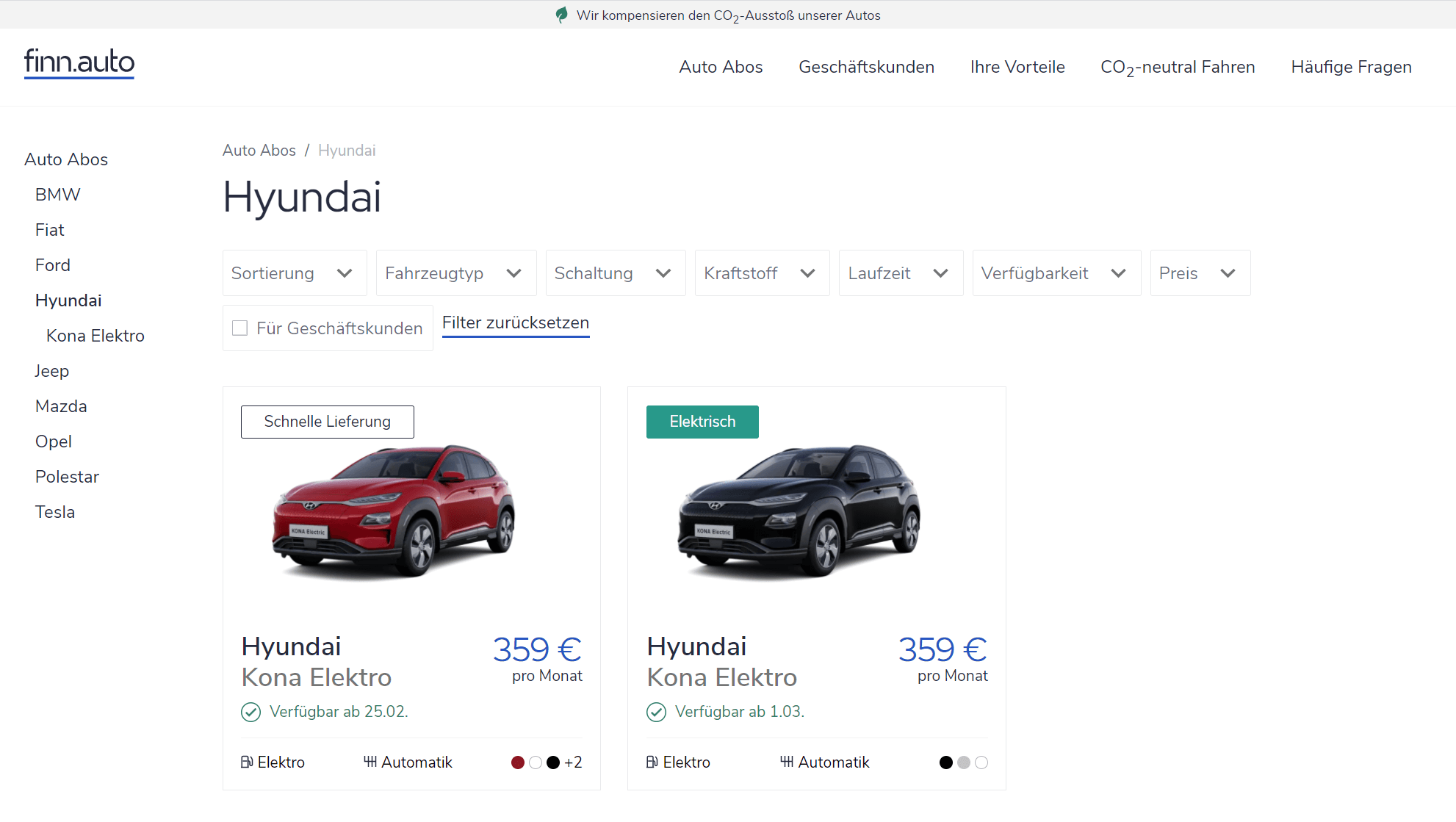Click green Elektrisch badge
The height and width of the screenshot is (822, 1456).
pyautogui.click(x=702, y=422)
